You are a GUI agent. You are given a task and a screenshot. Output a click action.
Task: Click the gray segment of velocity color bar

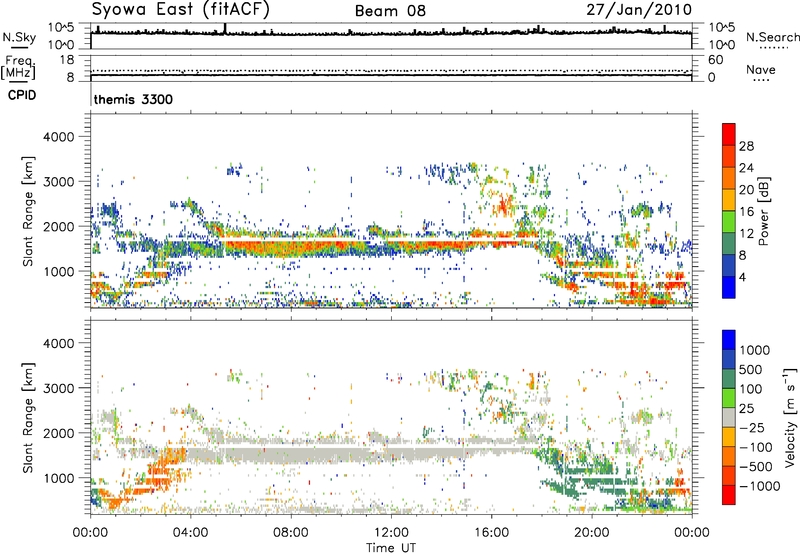(x=729, y=417)
